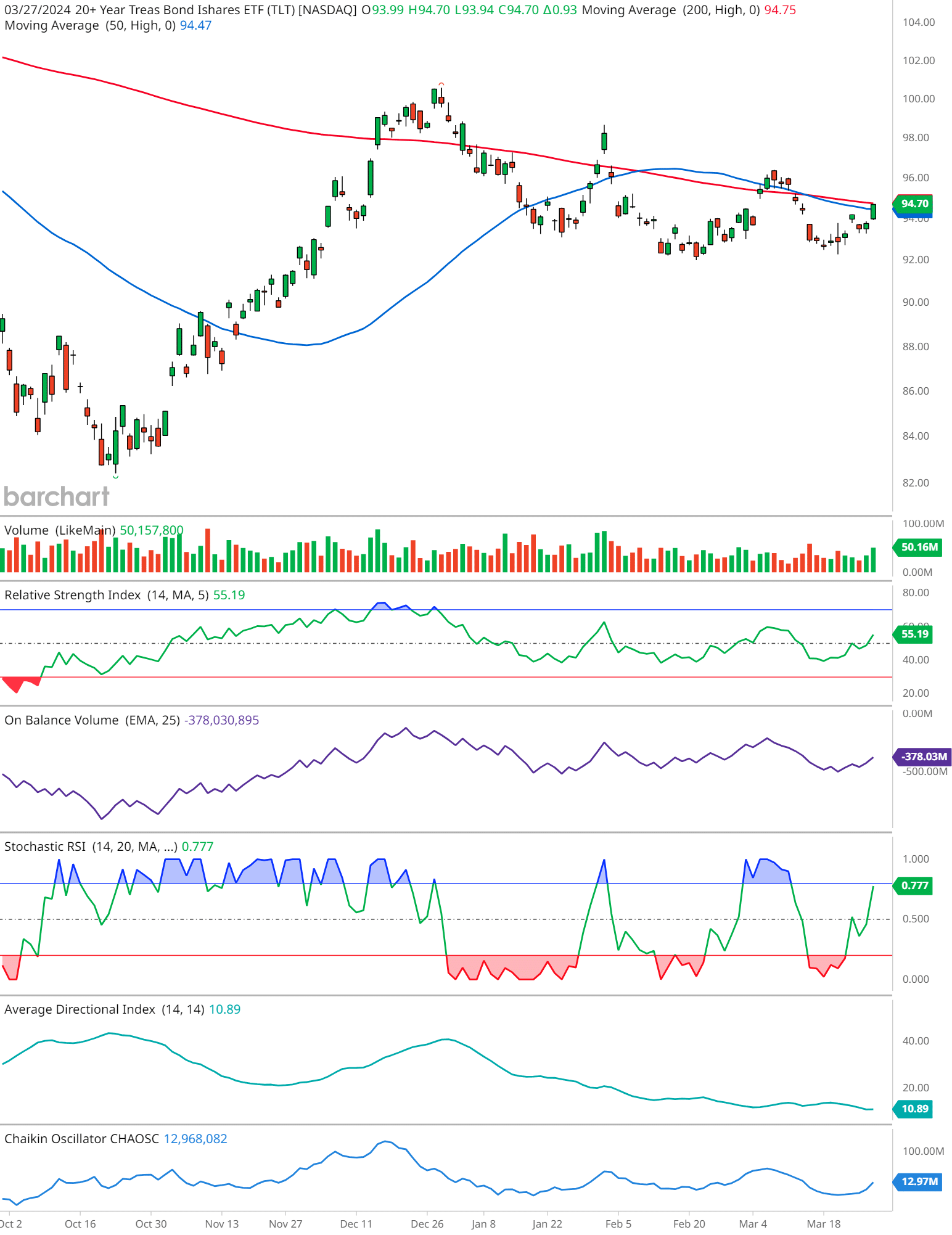Click the 'On Balance Volume (EMA, 25)' label
This screenshot has height=1235, width=952.
[x=92, y=720]
